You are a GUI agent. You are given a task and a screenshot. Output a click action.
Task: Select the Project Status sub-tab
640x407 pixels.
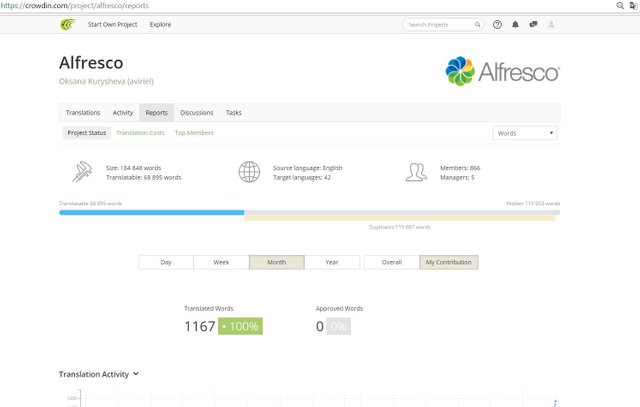[87, 133]
